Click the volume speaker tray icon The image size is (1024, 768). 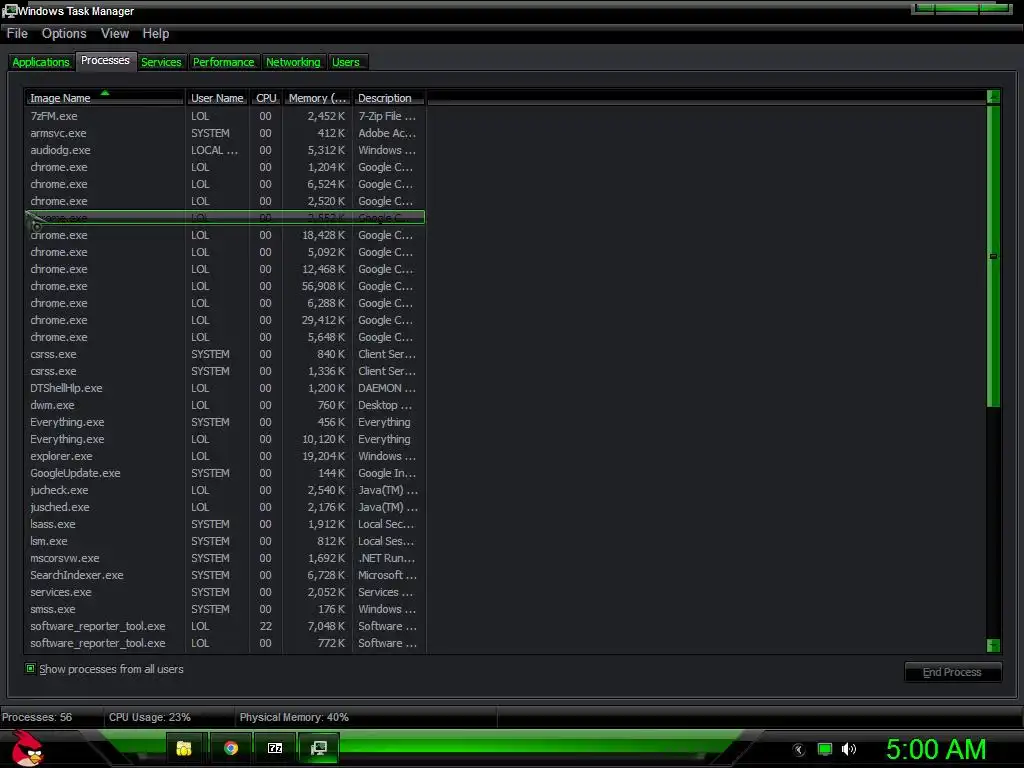click(x=849, y=749)
